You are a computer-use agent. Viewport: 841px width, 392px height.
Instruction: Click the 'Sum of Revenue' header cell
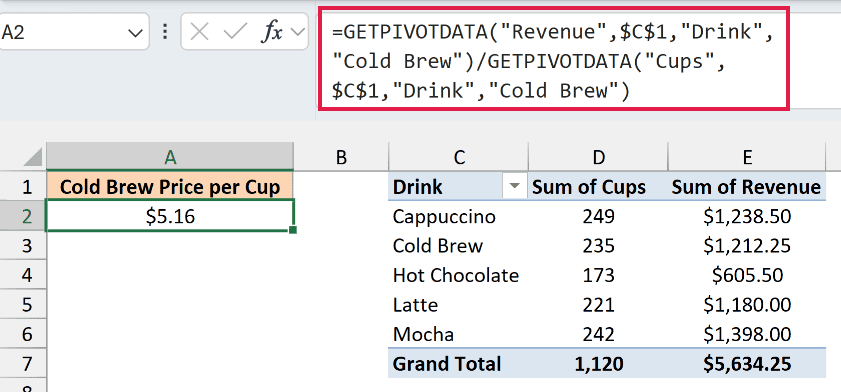tap(747, 187)
